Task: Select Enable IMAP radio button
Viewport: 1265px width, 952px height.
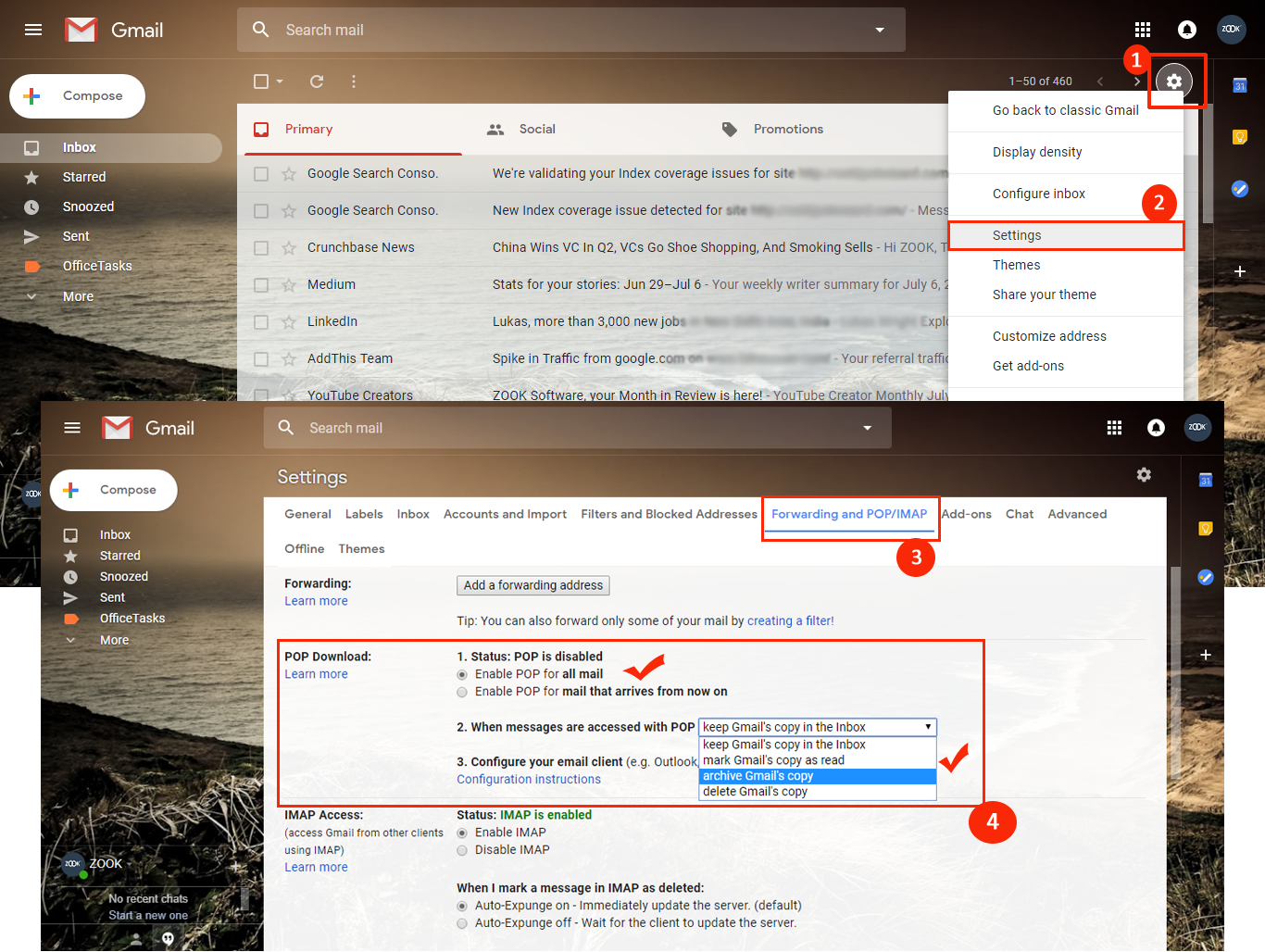Action: click(x=462, y=833)
